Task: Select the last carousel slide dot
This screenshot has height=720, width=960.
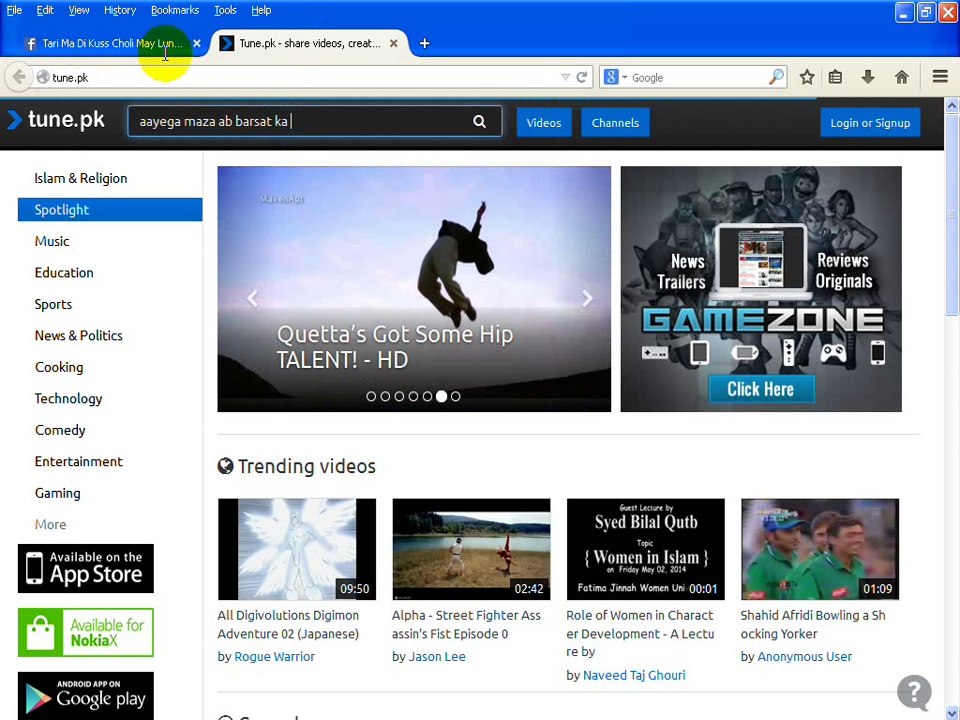Action: click(456, 396)
